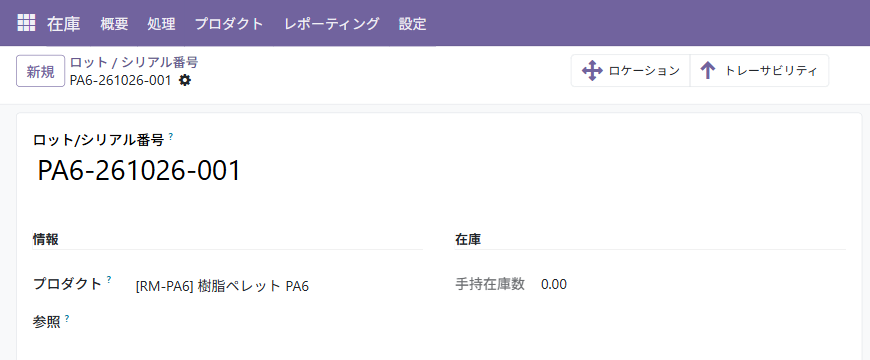Click help mark next to プロダクト label

[x=109, y=279]
